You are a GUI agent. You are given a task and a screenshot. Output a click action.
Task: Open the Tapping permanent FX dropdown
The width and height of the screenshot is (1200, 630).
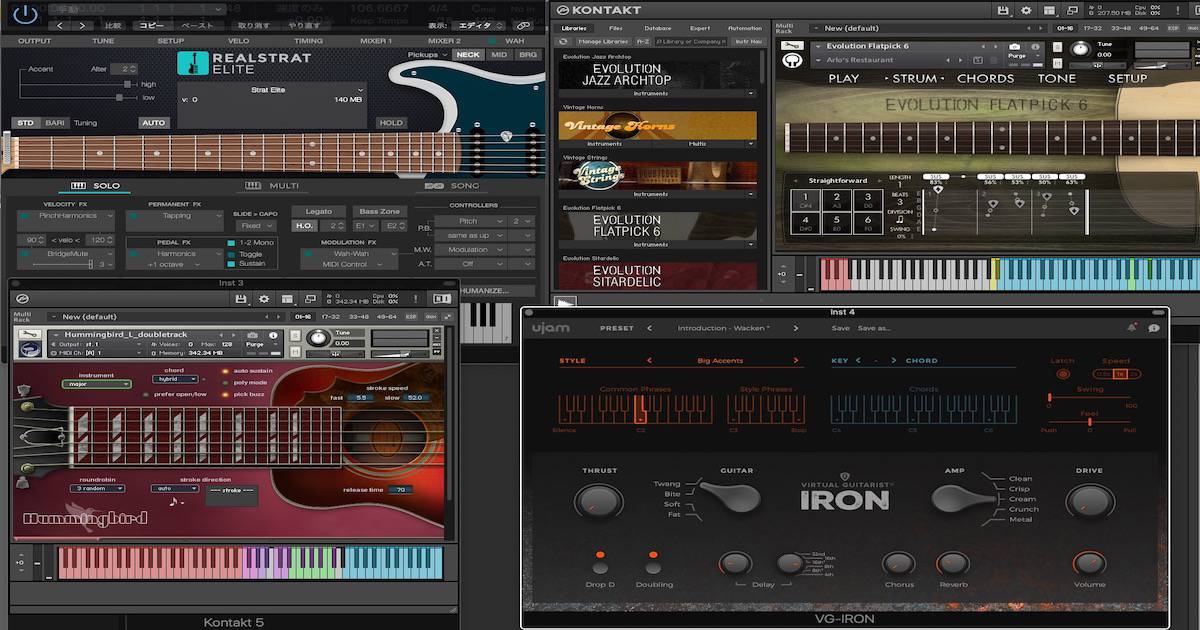pos(176,216)
